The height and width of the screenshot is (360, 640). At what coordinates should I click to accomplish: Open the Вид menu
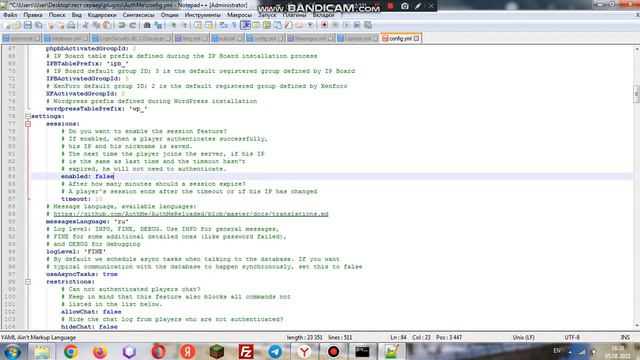[76, 15]
